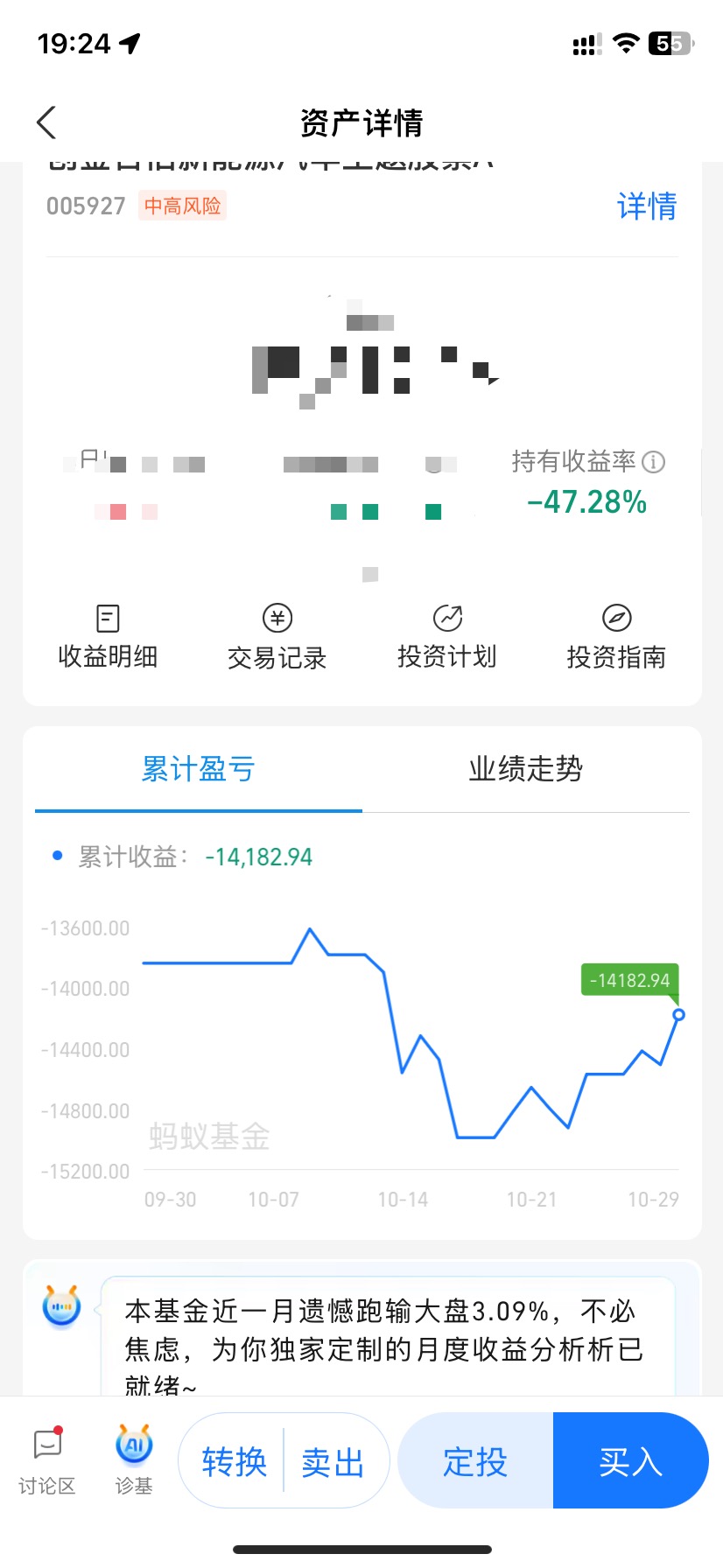Switch to the 累计盈亏 tab
Image resolution: width=723 pixels, height=1568 pixels.
(x=199, y=769)
